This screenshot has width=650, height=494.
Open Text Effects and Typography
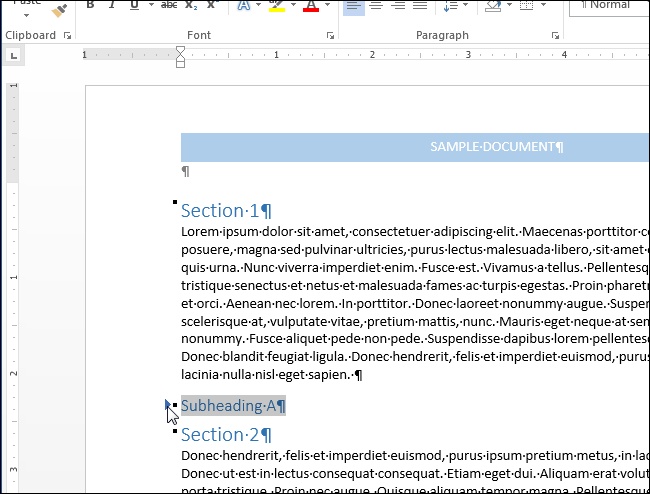click(x=244, y=6)
